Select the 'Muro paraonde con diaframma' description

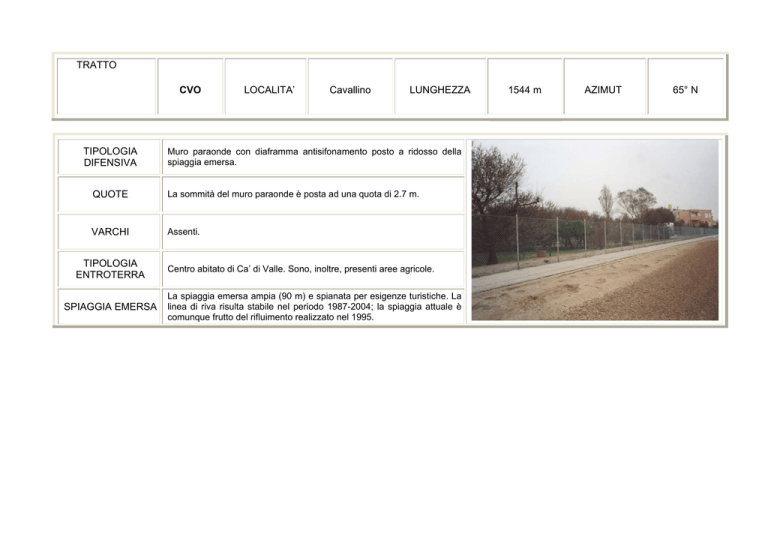click(x=313, y=157)
